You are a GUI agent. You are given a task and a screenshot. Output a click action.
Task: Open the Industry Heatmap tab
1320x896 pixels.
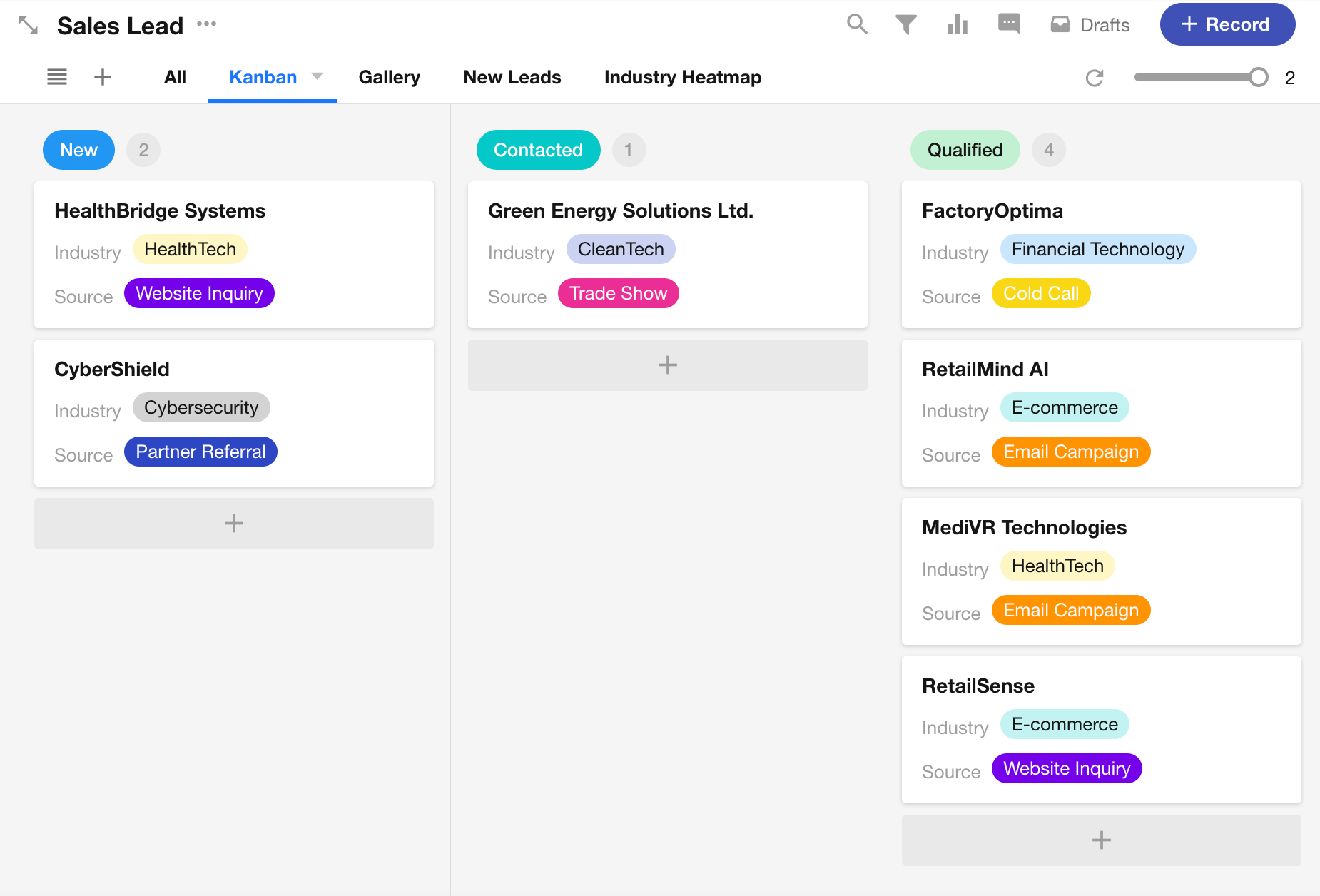(682, 77)
